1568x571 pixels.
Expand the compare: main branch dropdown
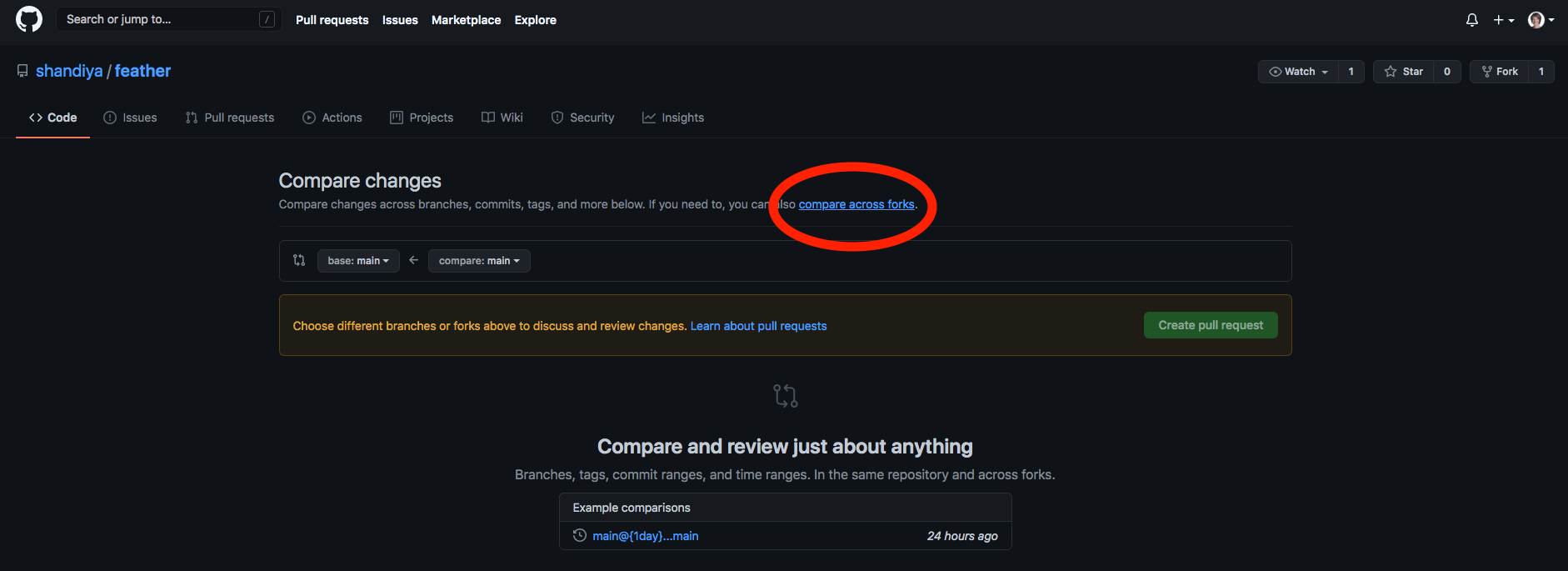coord(479,261)
